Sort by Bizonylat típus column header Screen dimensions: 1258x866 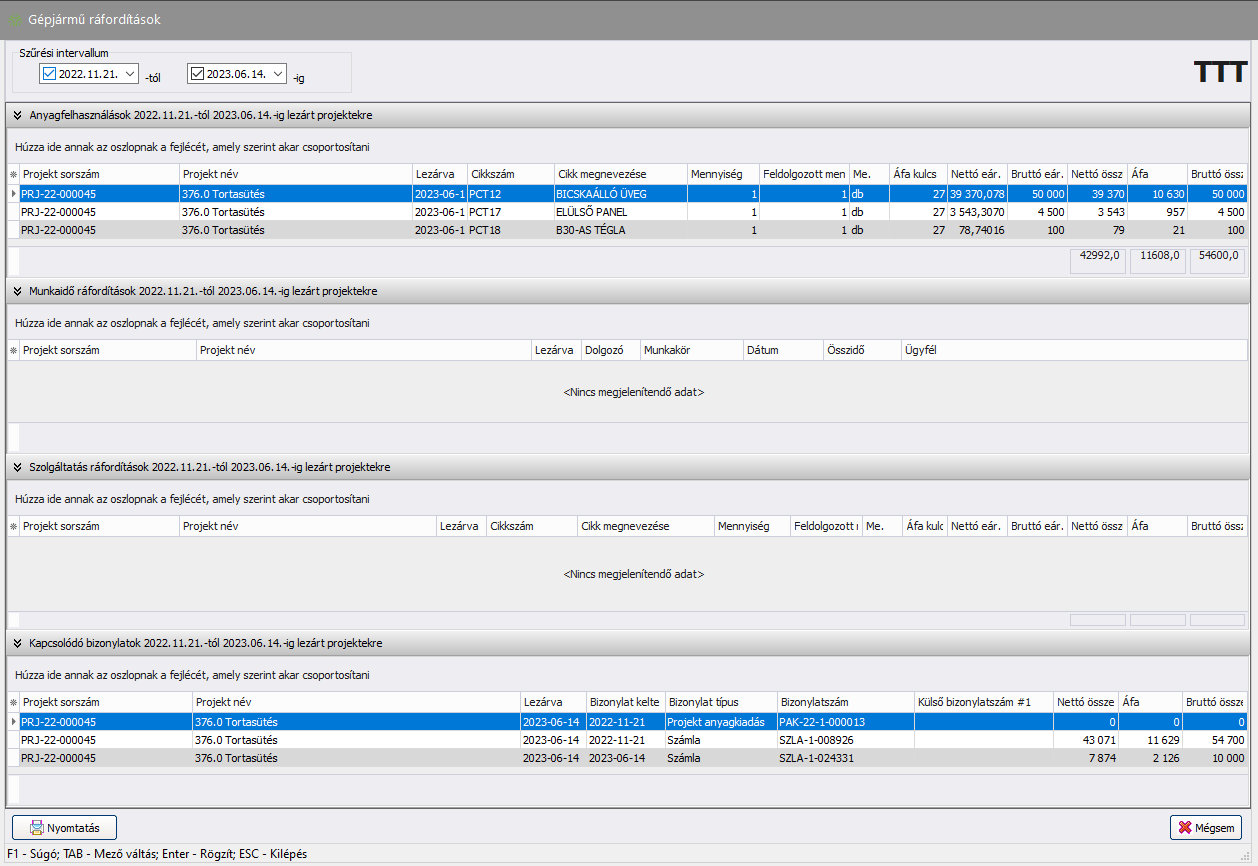[x=719, y=703]
